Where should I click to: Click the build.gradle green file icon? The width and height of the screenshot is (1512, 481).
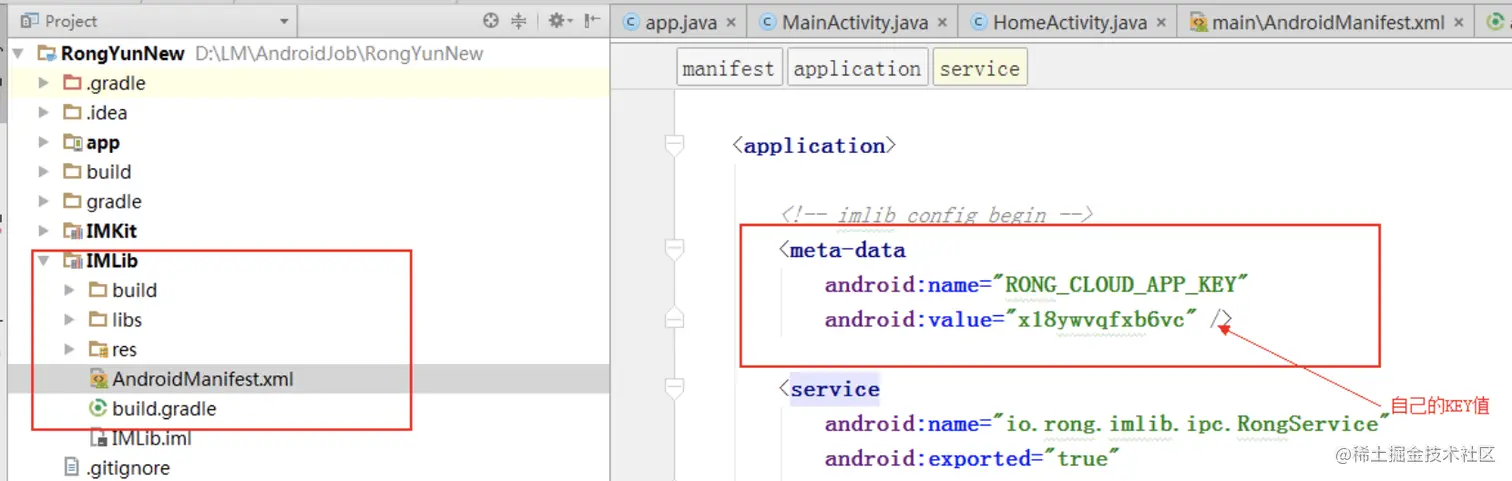(x=98, y=408)
